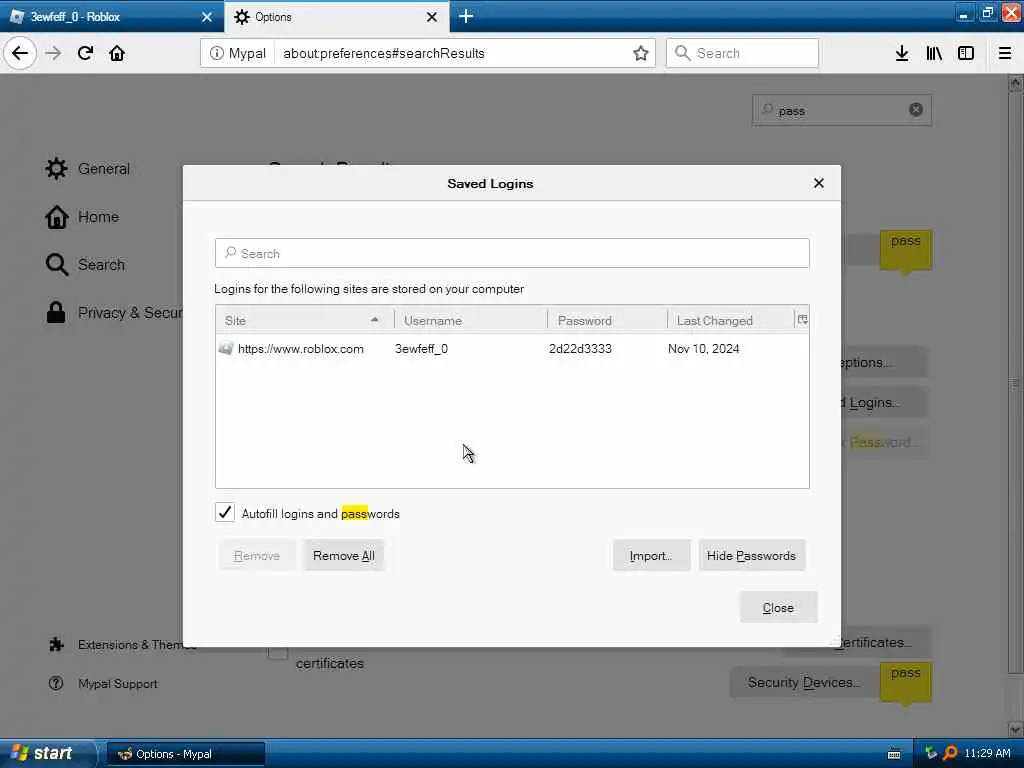Close the Options tab
The width and height of the screenshot is (1024, 768).
coord(432,17)
